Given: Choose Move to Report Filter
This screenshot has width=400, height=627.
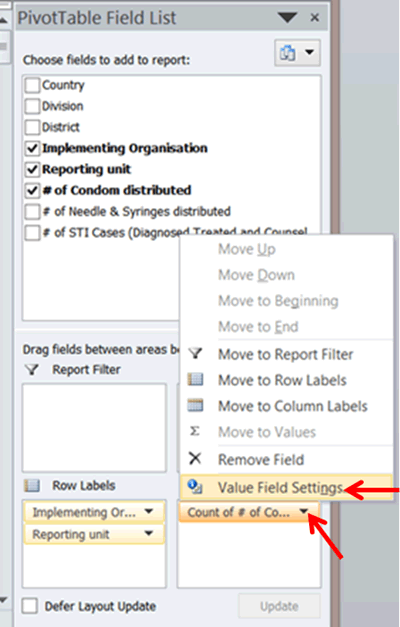Looking at the screenshot, I should (286, 354).
